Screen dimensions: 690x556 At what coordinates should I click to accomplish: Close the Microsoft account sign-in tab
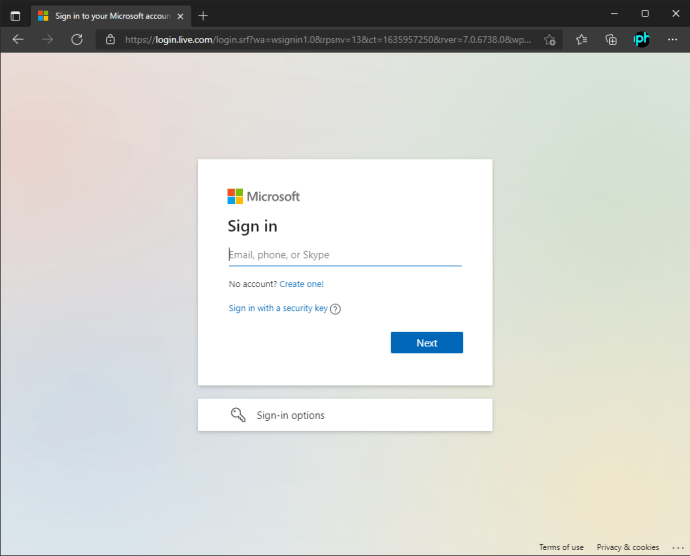pos(180,16)
